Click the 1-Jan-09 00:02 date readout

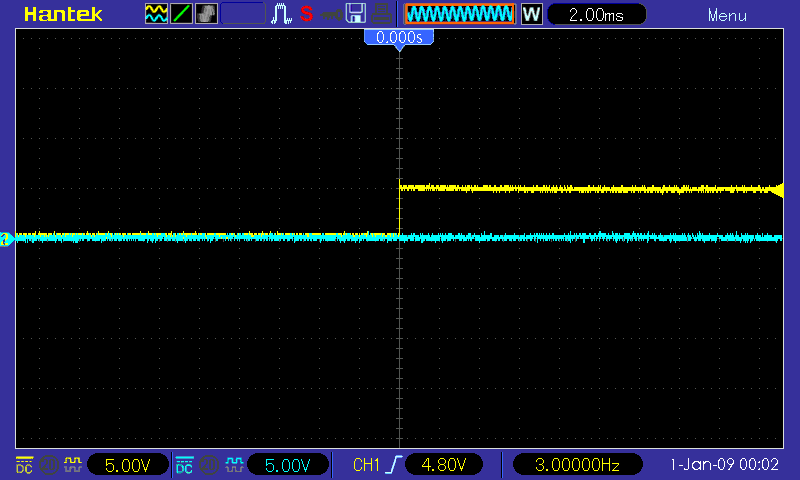click(724, 465)
